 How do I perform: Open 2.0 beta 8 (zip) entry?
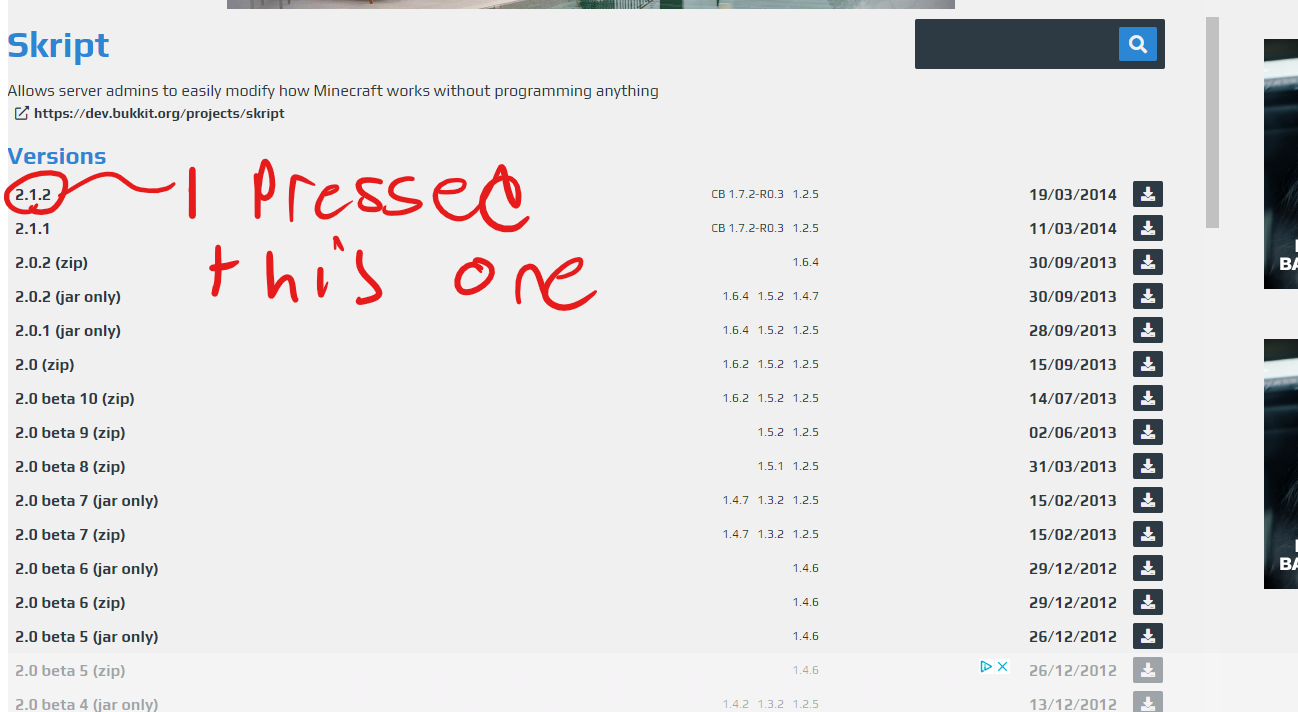click(x=70, y=466)
